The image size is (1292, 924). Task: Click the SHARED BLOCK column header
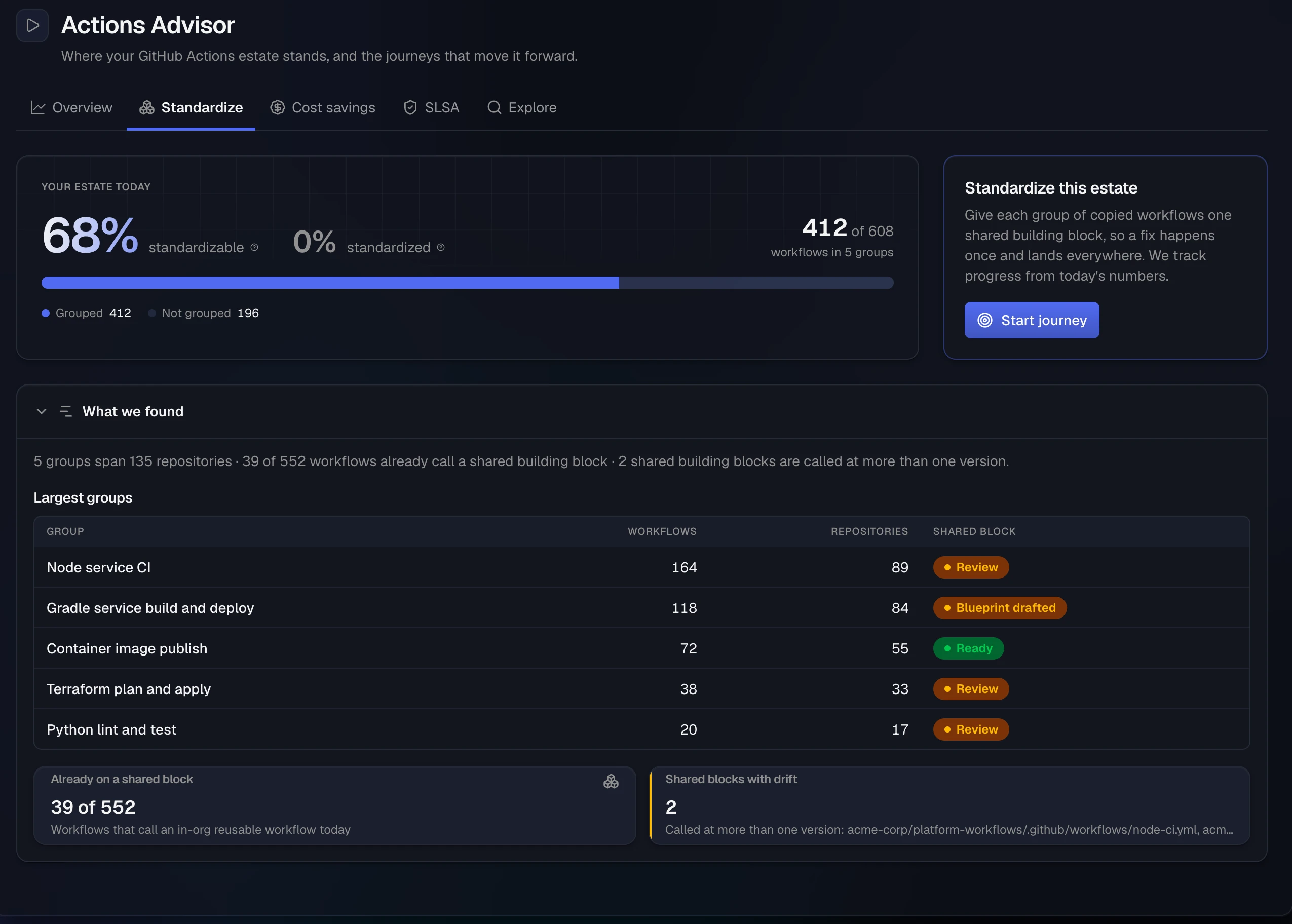tap(974, 531)
